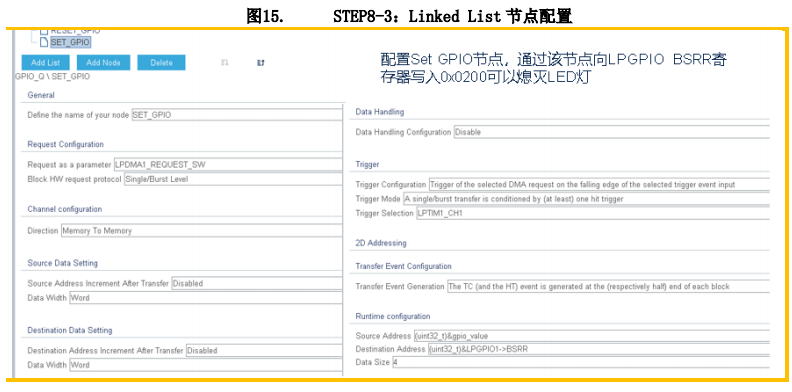Click the Delete button
Screen dimensions: 792x392
161,63
